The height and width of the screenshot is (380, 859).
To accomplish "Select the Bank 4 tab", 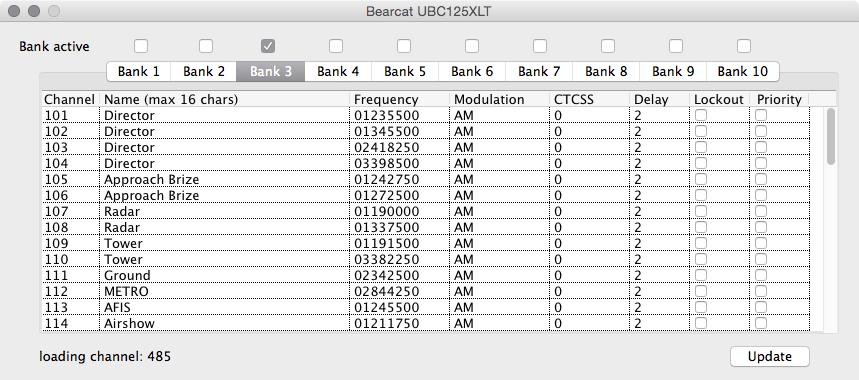I will tap(338, 71).
